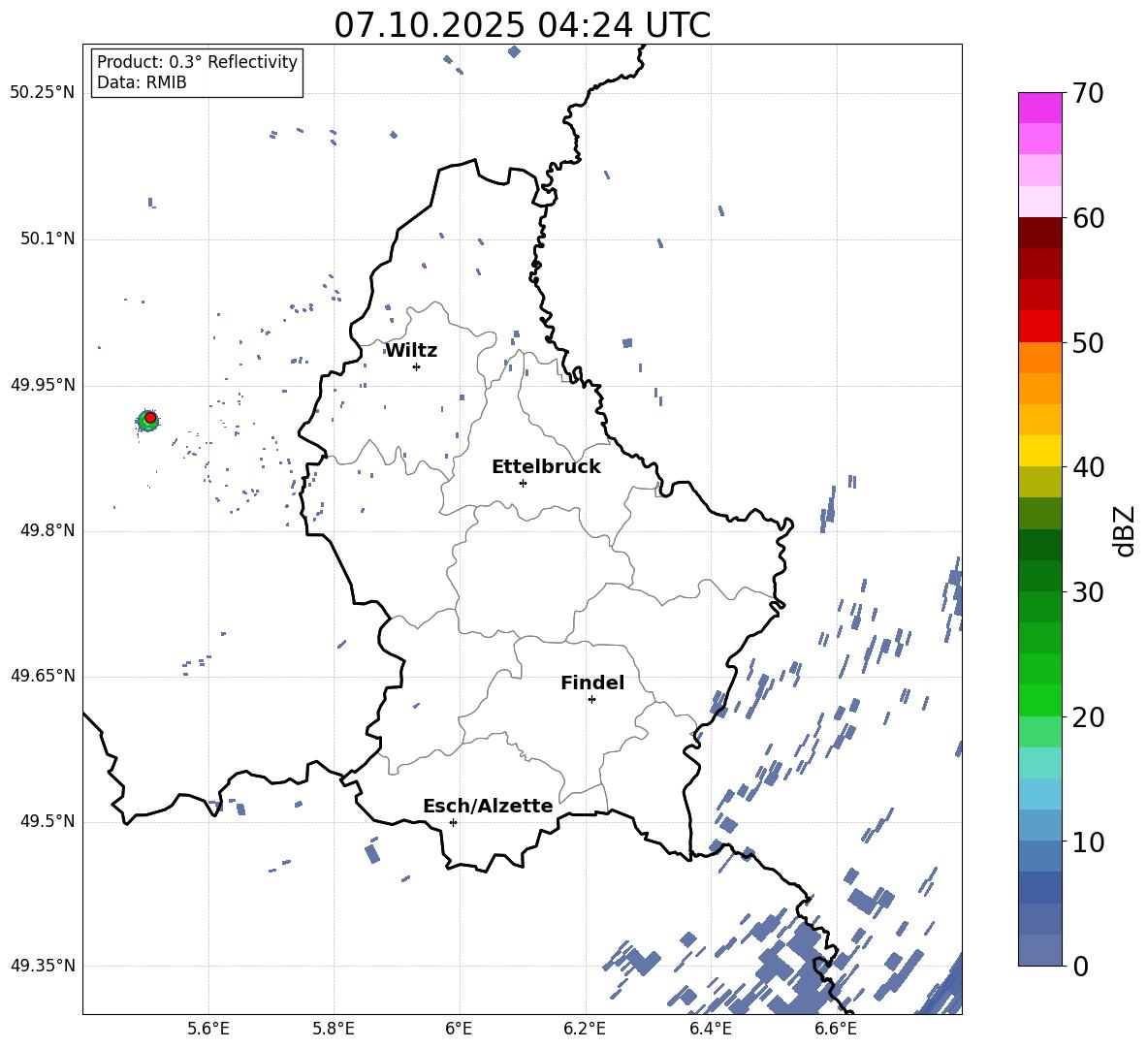The width and height of the screenshot is (1148, 1048).
Task: Click the cross marker under Wiltz
Action: (417, 366)
